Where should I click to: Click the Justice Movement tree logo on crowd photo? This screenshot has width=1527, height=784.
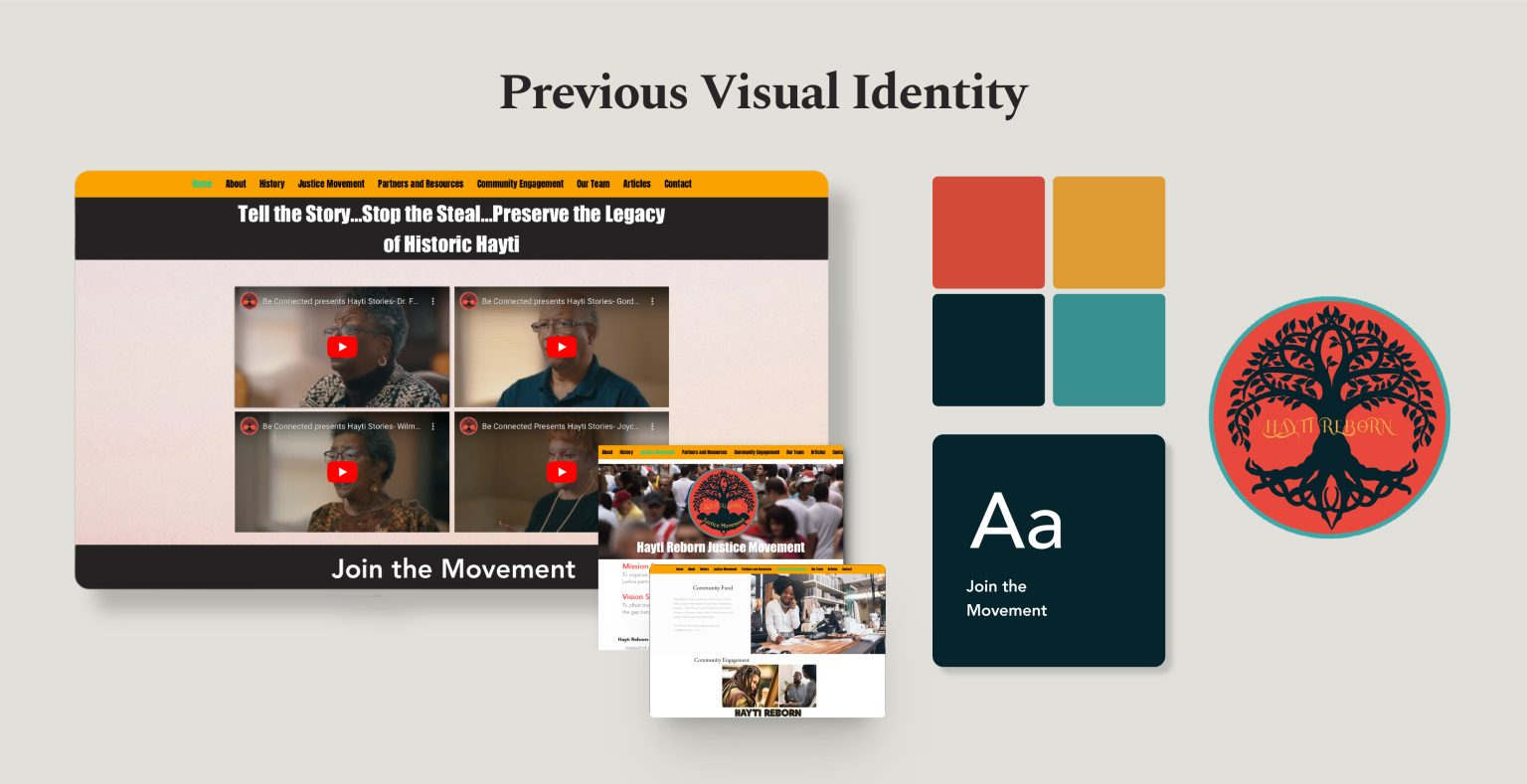tap(722, 503)
